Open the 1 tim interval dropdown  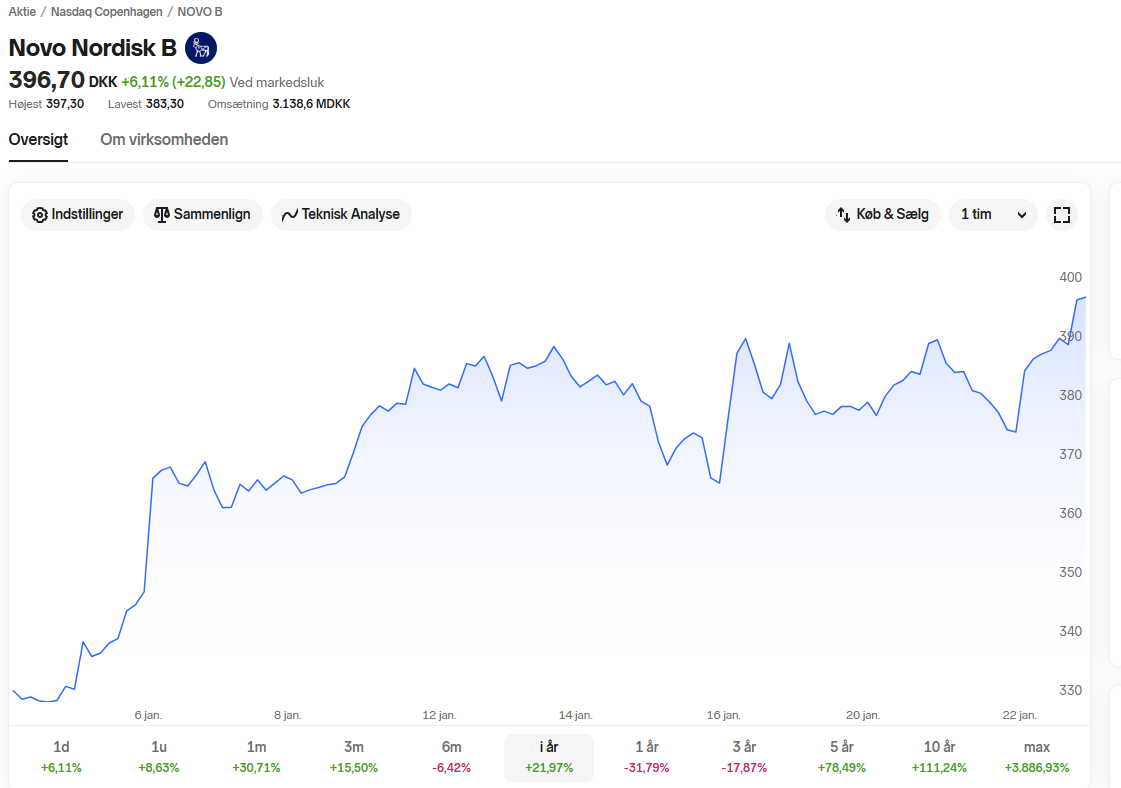pos(993,215)
